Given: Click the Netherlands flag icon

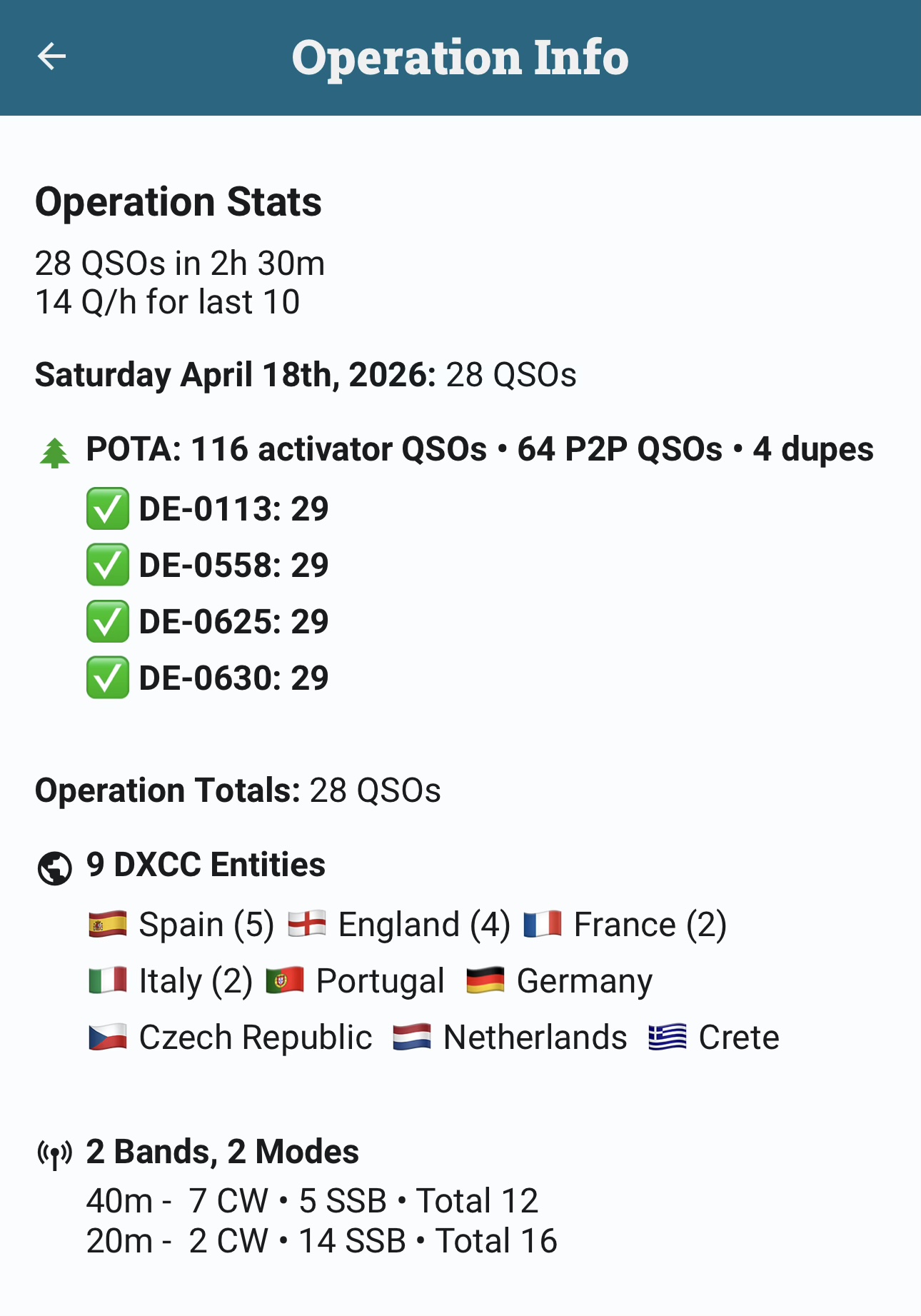Looking at the screenshot, I should pos(412,1037).
